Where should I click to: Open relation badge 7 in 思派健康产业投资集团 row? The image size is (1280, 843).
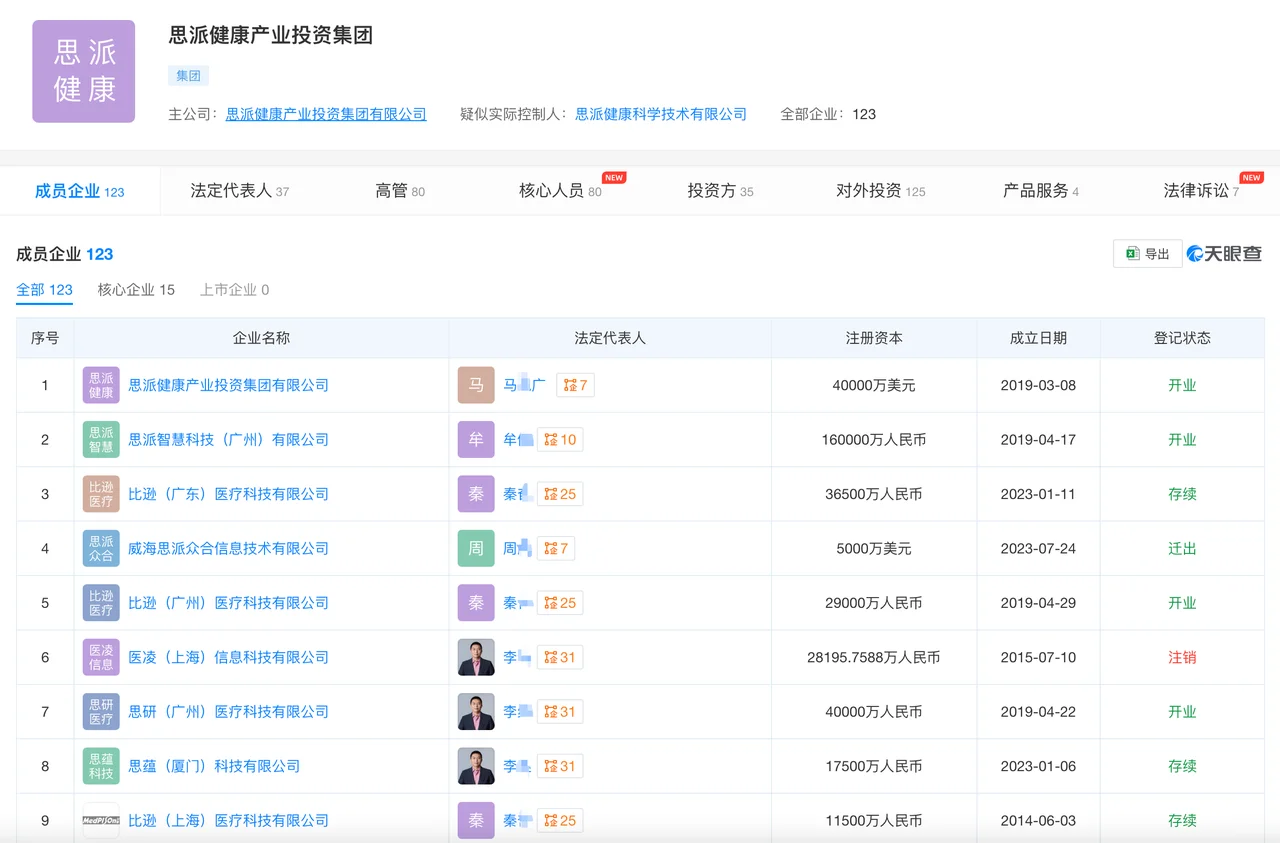(x=575, y=385)
